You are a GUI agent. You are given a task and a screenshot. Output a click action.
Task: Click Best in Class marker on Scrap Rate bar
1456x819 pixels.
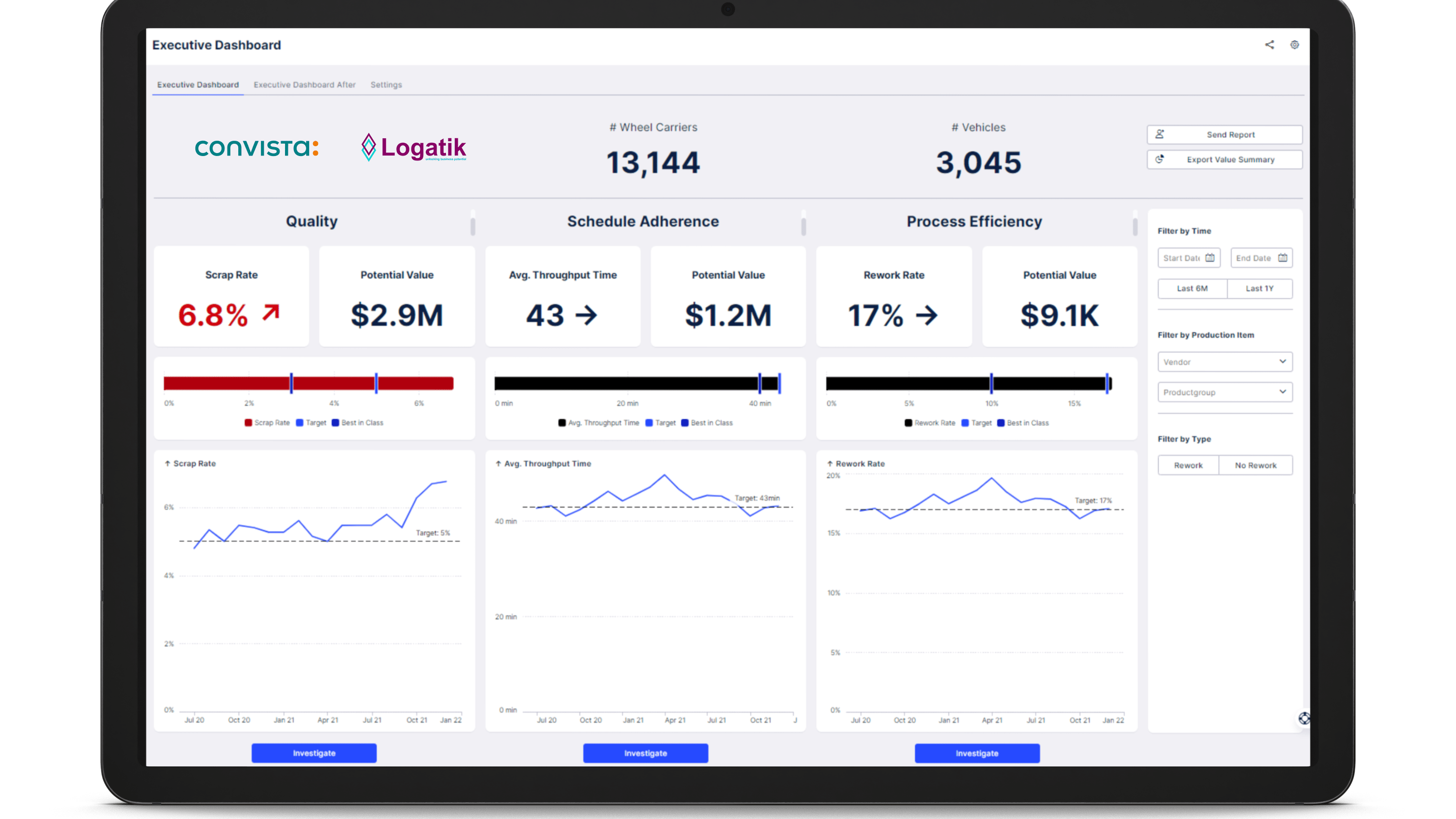(x=292, y=383)
